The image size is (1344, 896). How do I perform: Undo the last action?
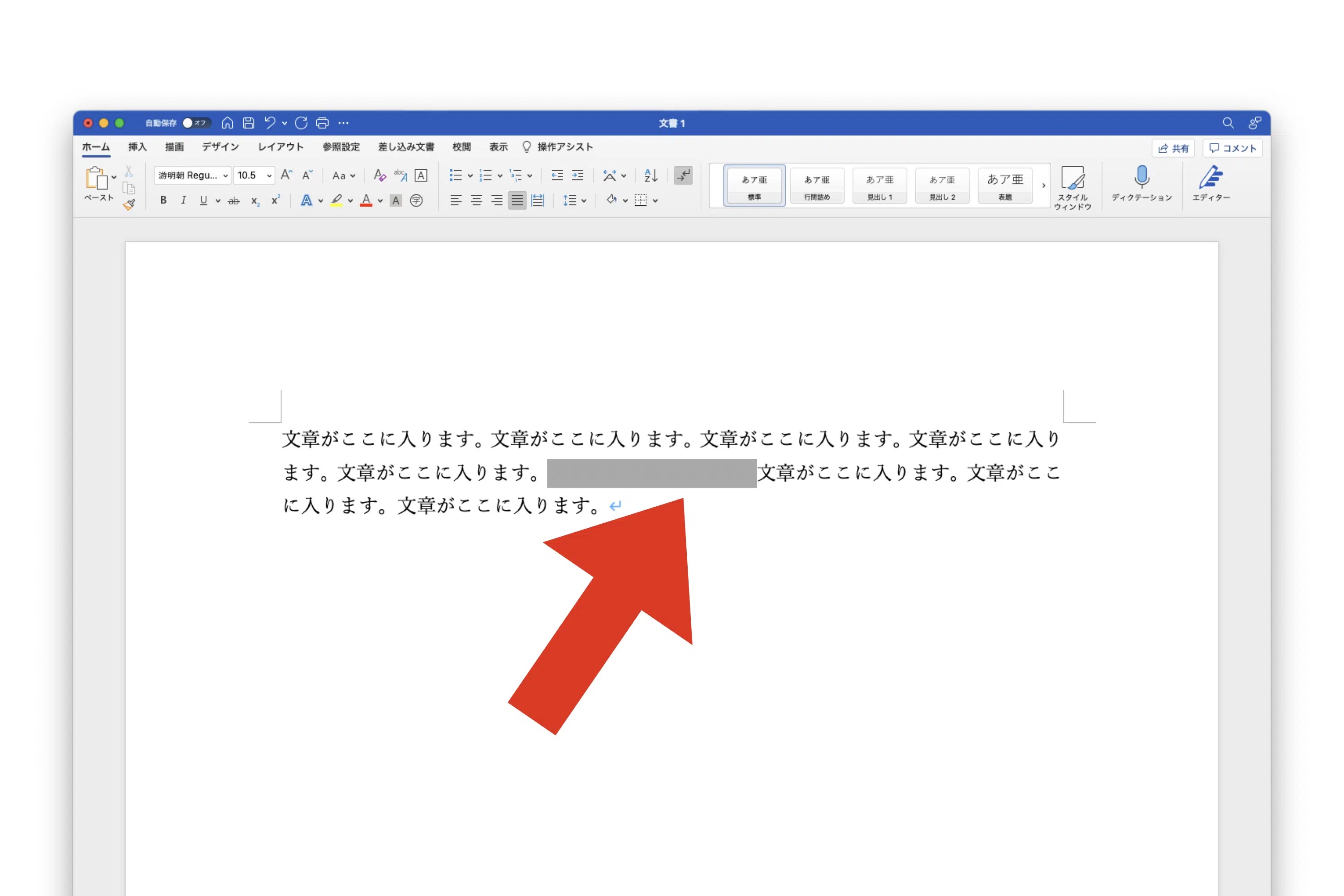click(x=270, y=123)
